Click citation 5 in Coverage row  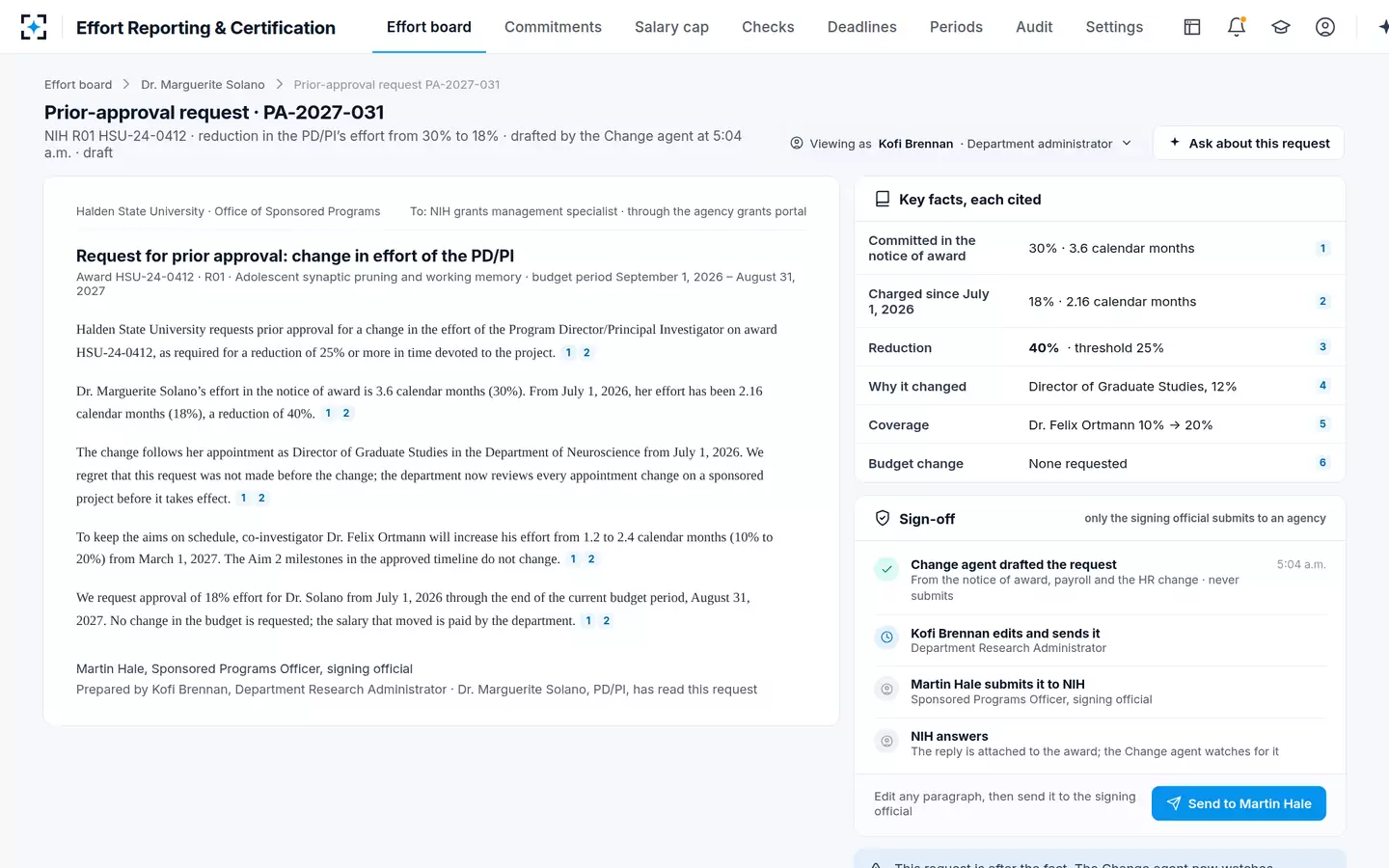[x=1322, y=424]
